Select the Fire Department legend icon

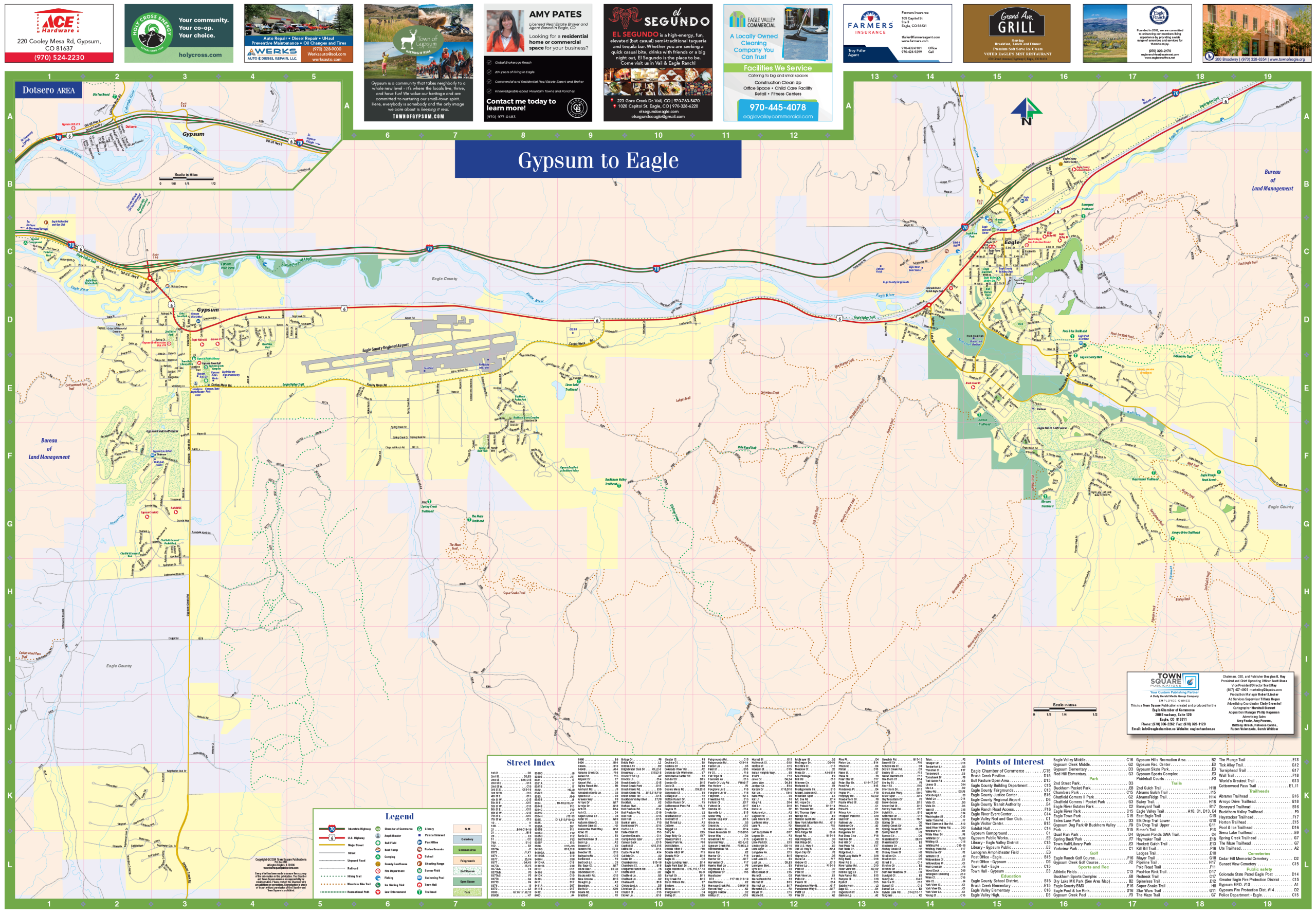(x=378, y=871)
